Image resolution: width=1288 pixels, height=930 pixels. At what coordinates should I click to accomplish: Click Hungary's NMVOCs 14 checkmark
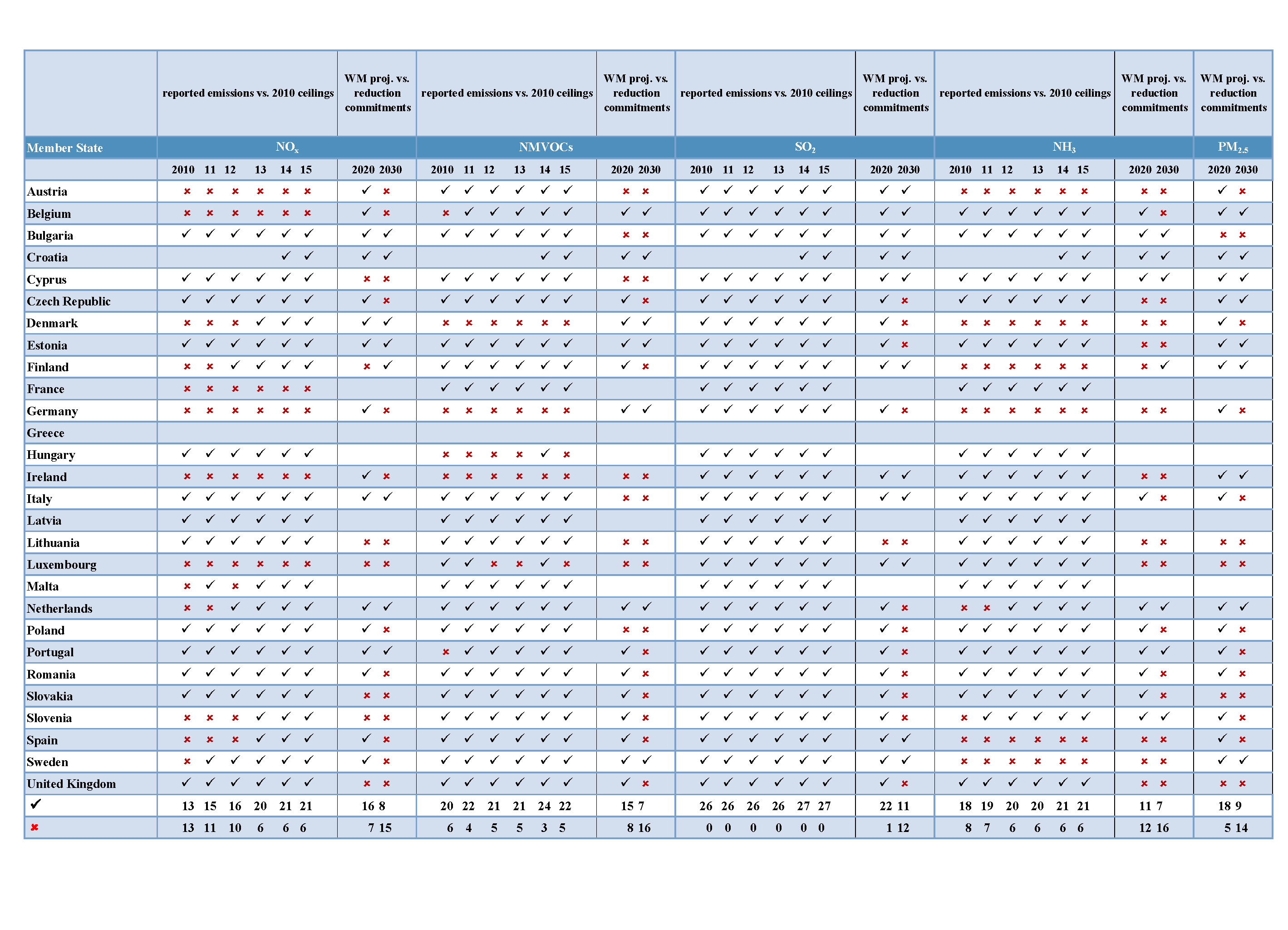[545, 453]
